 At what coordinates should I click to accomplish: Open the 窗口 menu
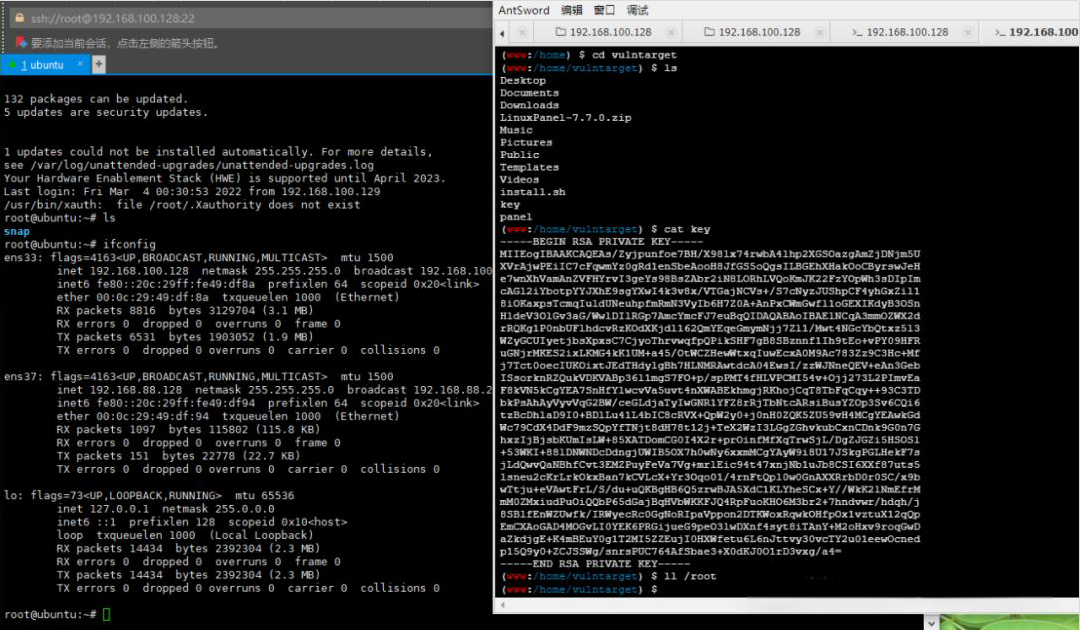[x=604, y=10]
